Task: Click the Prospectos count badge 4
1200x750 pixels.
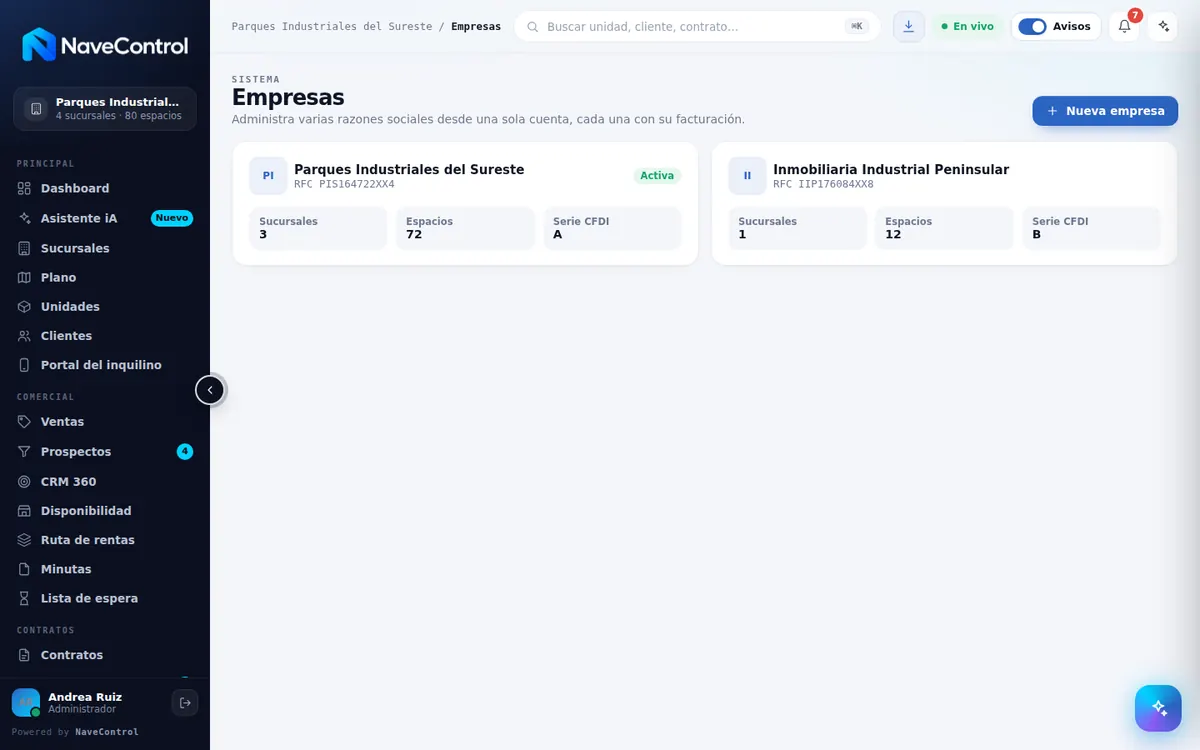Action: click(185, 452)
